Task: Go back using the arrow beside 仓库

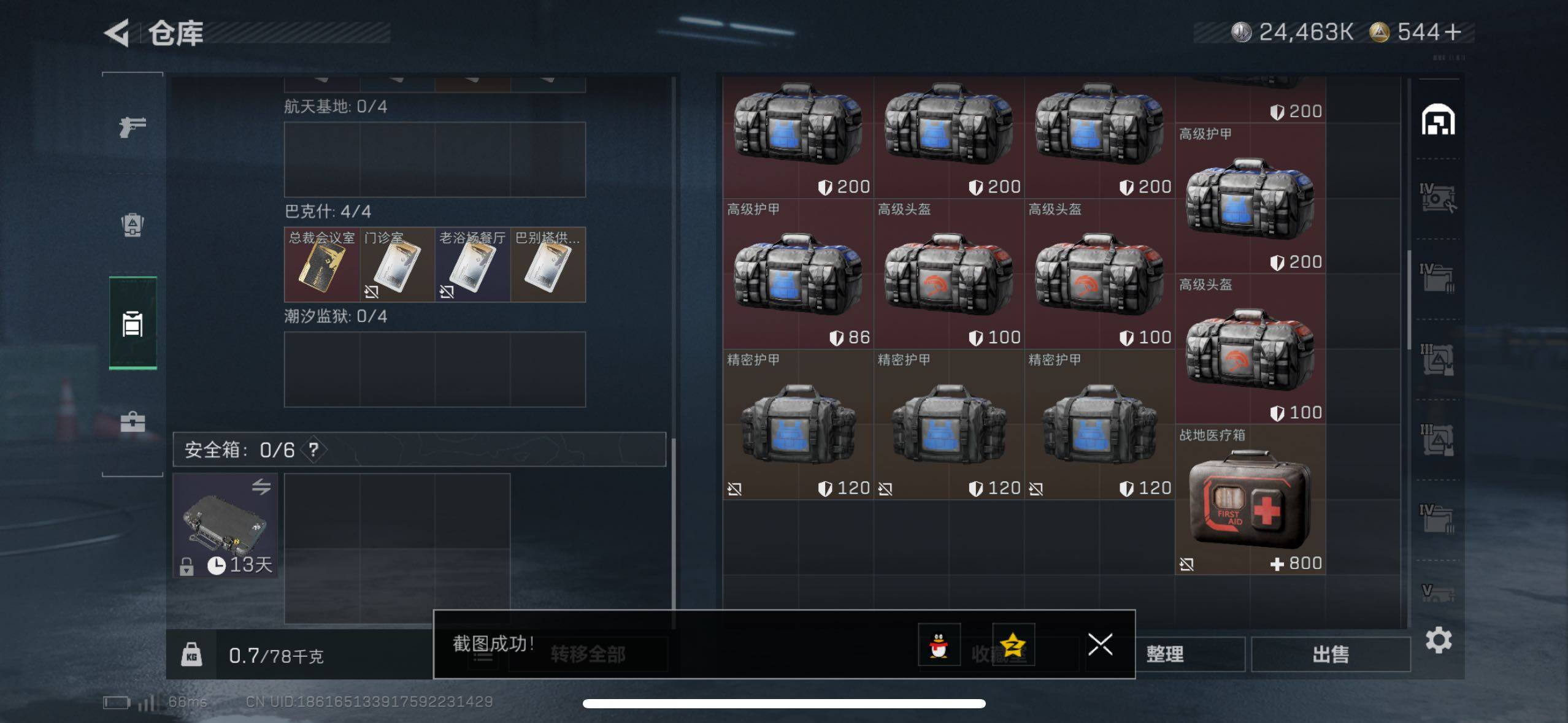Action: coord(117,33)
